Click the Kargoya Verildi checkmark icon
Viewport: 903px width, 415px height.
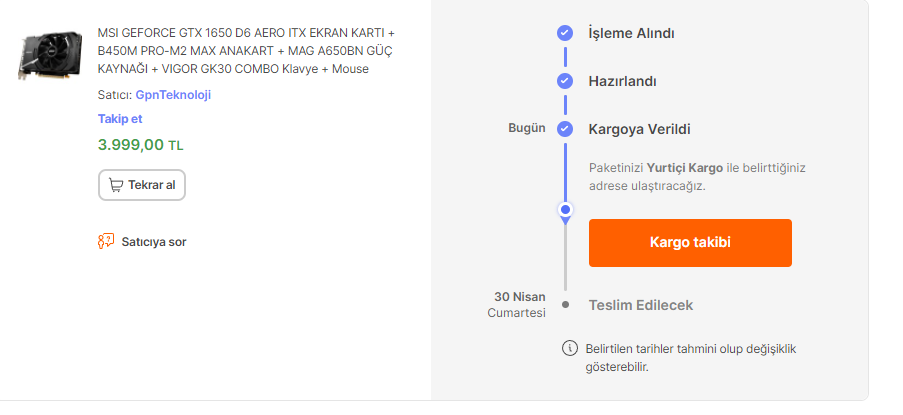pos(565,129)
